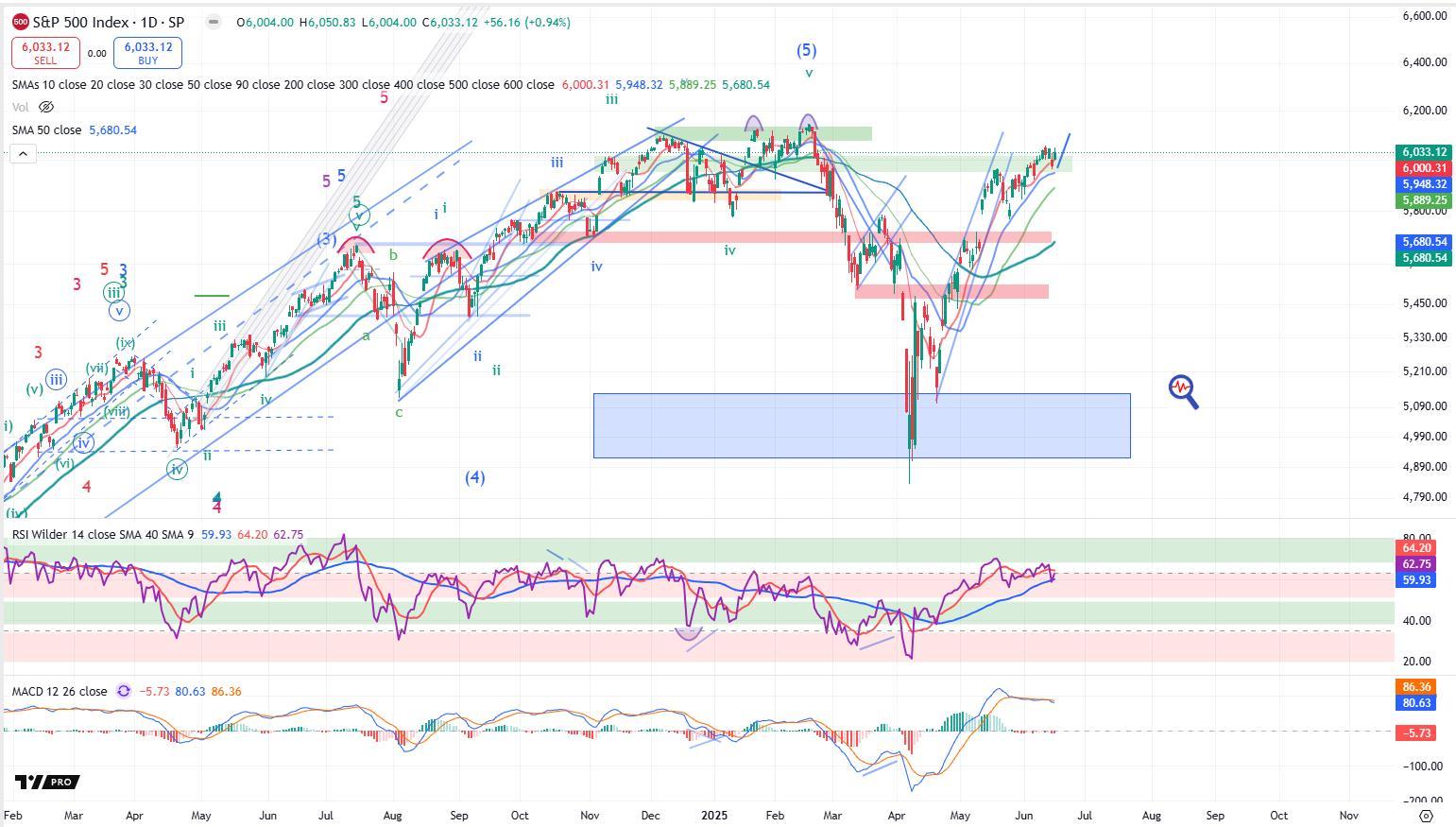Click the TradingView PRO logo

point(46,782)
